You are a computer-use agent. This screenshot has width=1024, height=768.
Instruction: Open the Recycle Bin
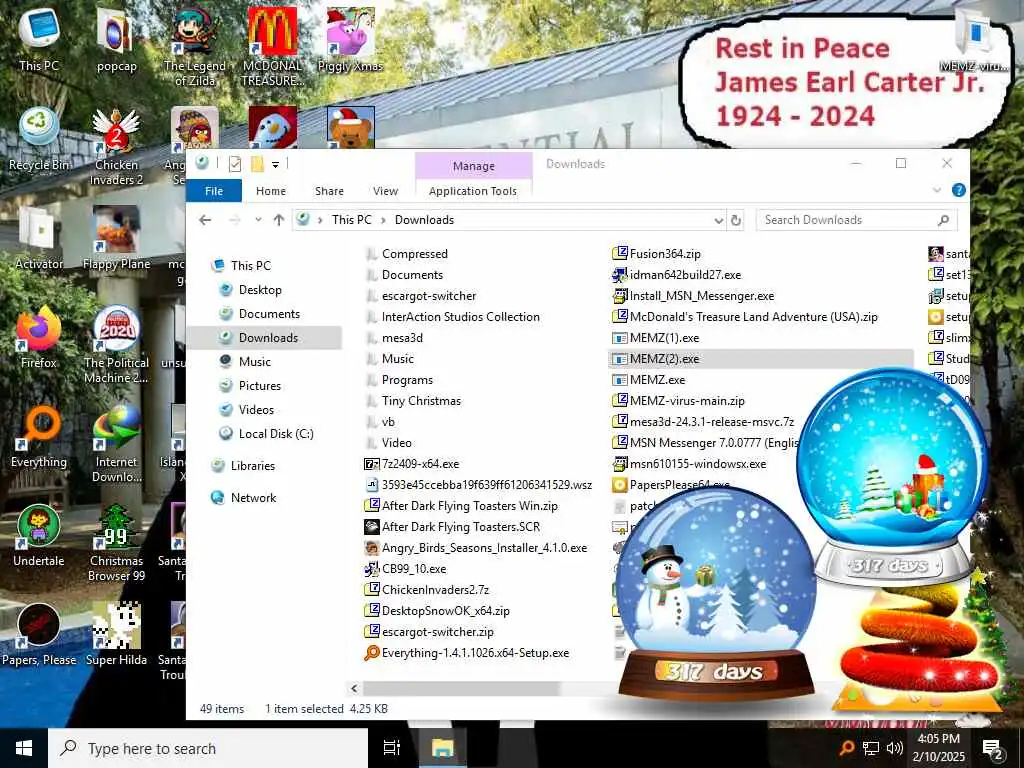tap(39, 138)
